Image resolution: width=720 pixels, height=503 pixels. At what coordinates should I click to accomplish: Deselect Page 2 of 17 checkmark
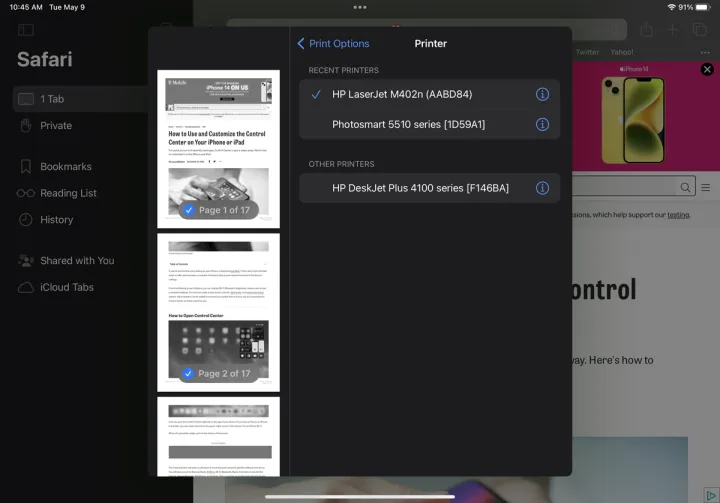(188, 373)
